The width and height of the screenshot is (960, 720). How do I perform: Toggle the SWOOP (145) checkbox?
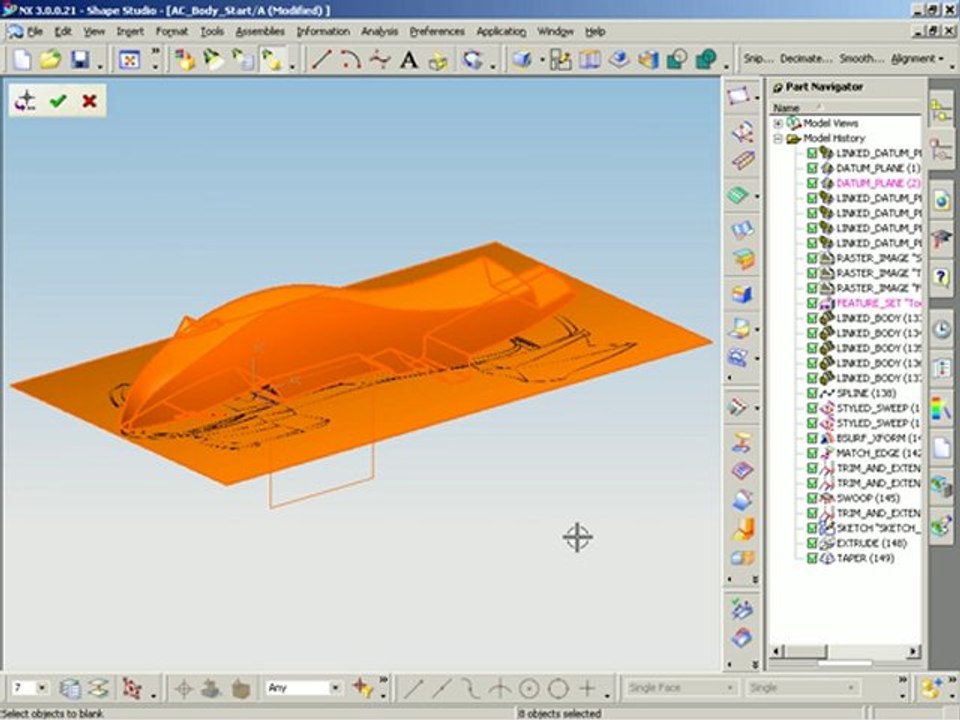(x=812, y=498)
